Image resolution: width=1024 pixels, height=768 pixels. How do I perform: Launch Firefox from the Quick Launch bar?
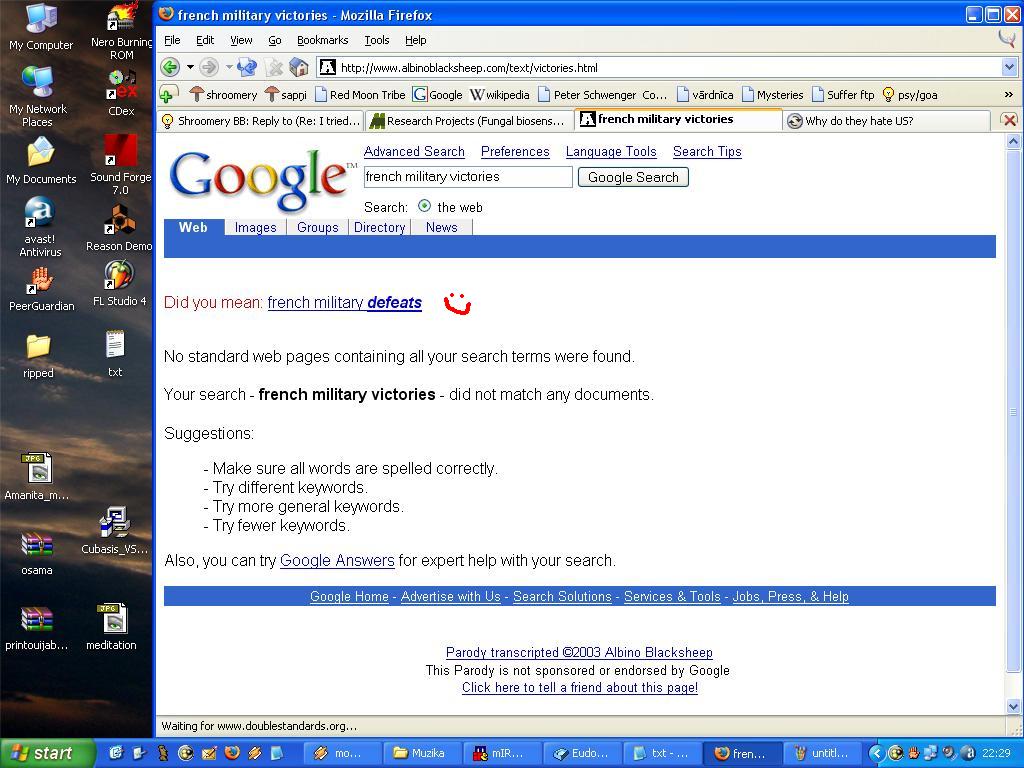(x=232, y=753)
